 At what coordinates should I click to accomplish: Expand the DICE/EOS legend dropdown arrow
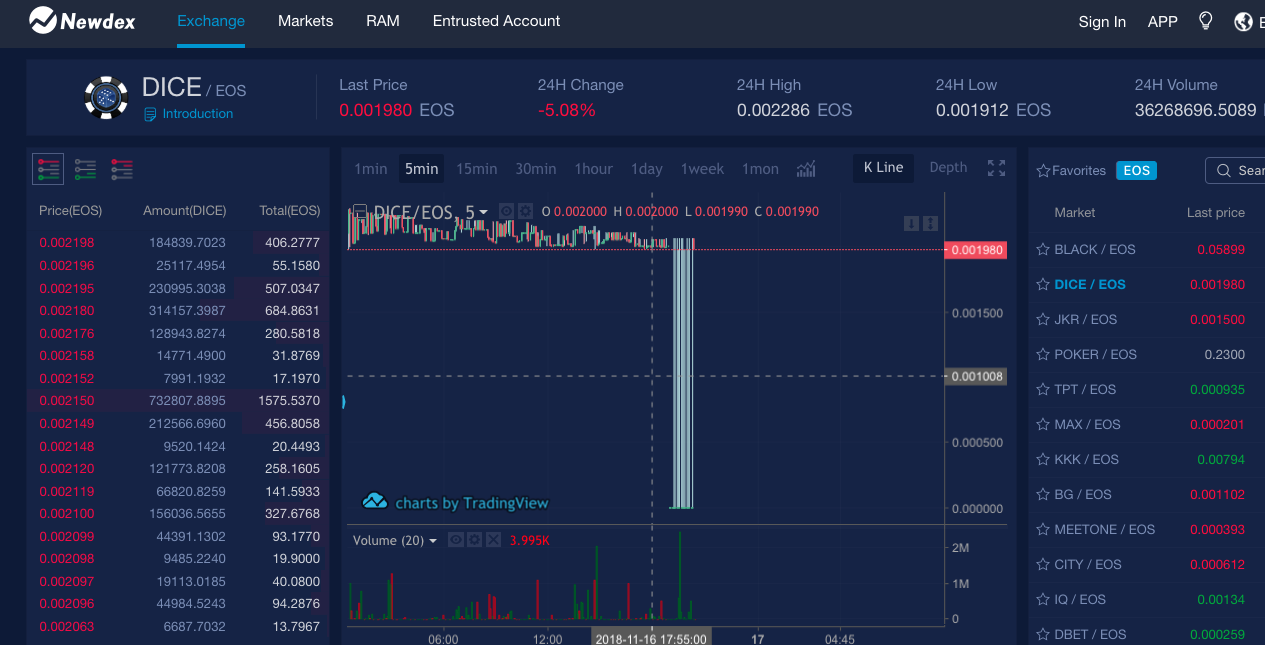pyautogui.click(x=484, y=212)
